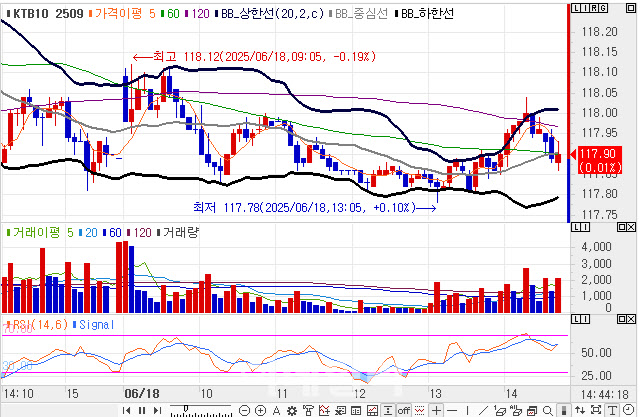Image resolution: width=643 pixels, height=417 pixels.
Task: Select the diagonal trend line drawing tool
Action: 483,410
